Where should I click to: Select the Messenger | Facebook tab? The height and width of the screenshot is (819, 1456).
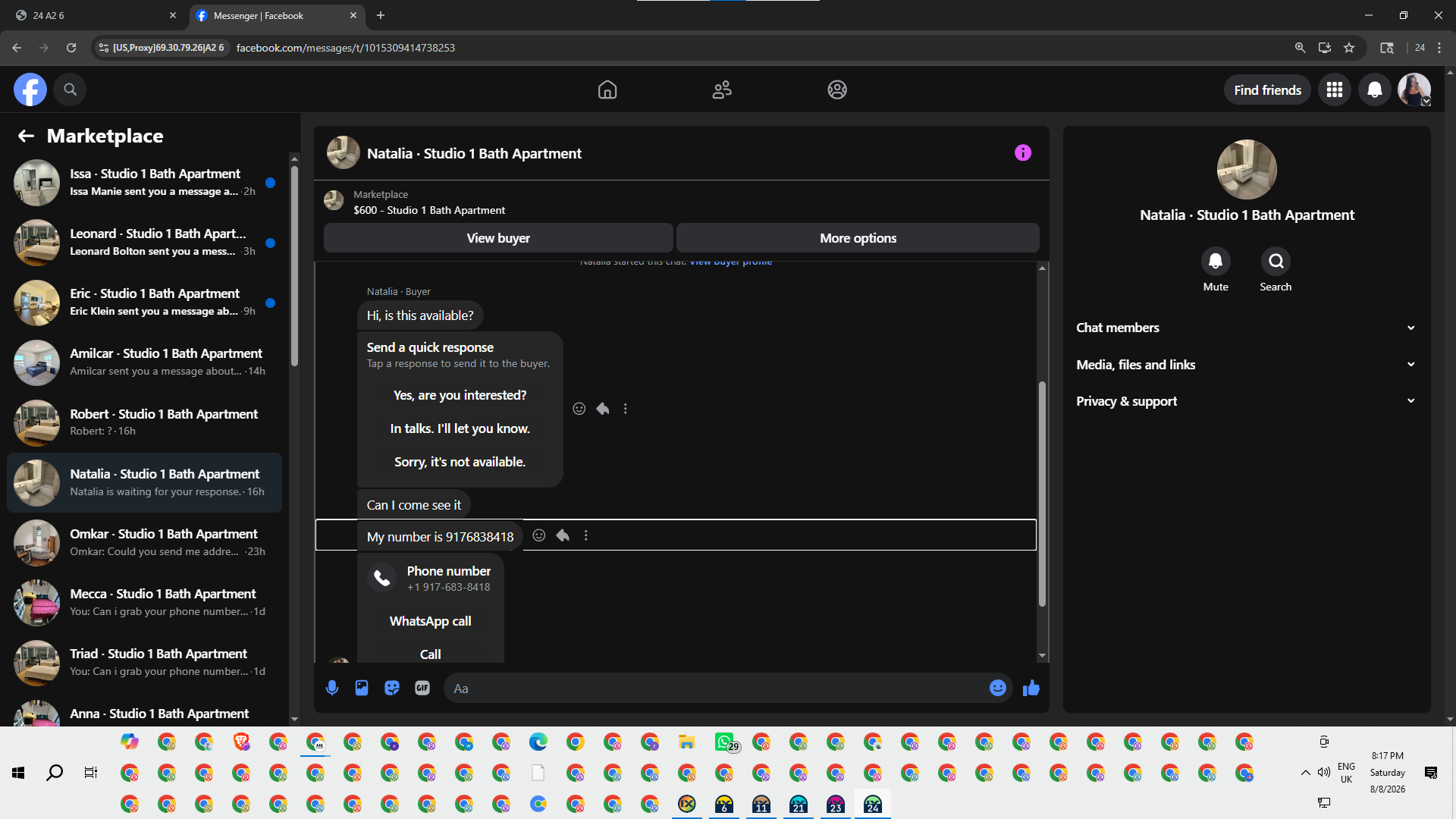tap(277, 15)
